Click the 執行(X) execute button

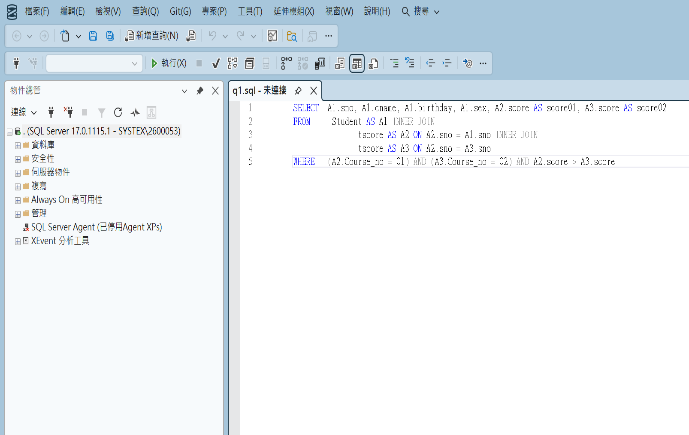[x=169, y=64]
